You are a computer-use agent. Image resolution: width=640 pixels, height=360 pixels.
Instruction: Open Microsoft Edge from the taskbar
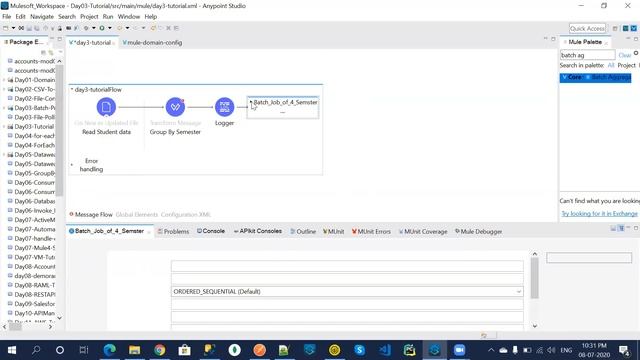tap(109, 350)
